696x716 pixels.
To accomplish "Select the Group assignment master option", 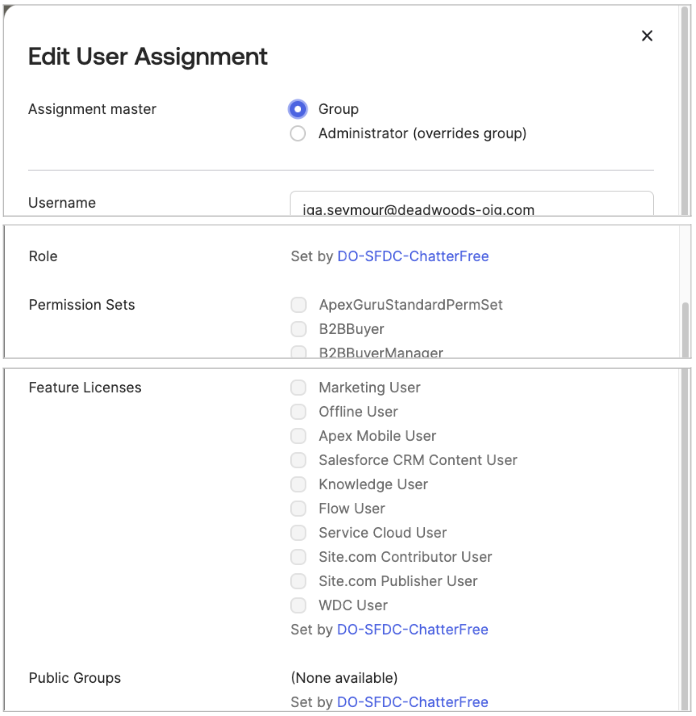I will coord(298,109).
